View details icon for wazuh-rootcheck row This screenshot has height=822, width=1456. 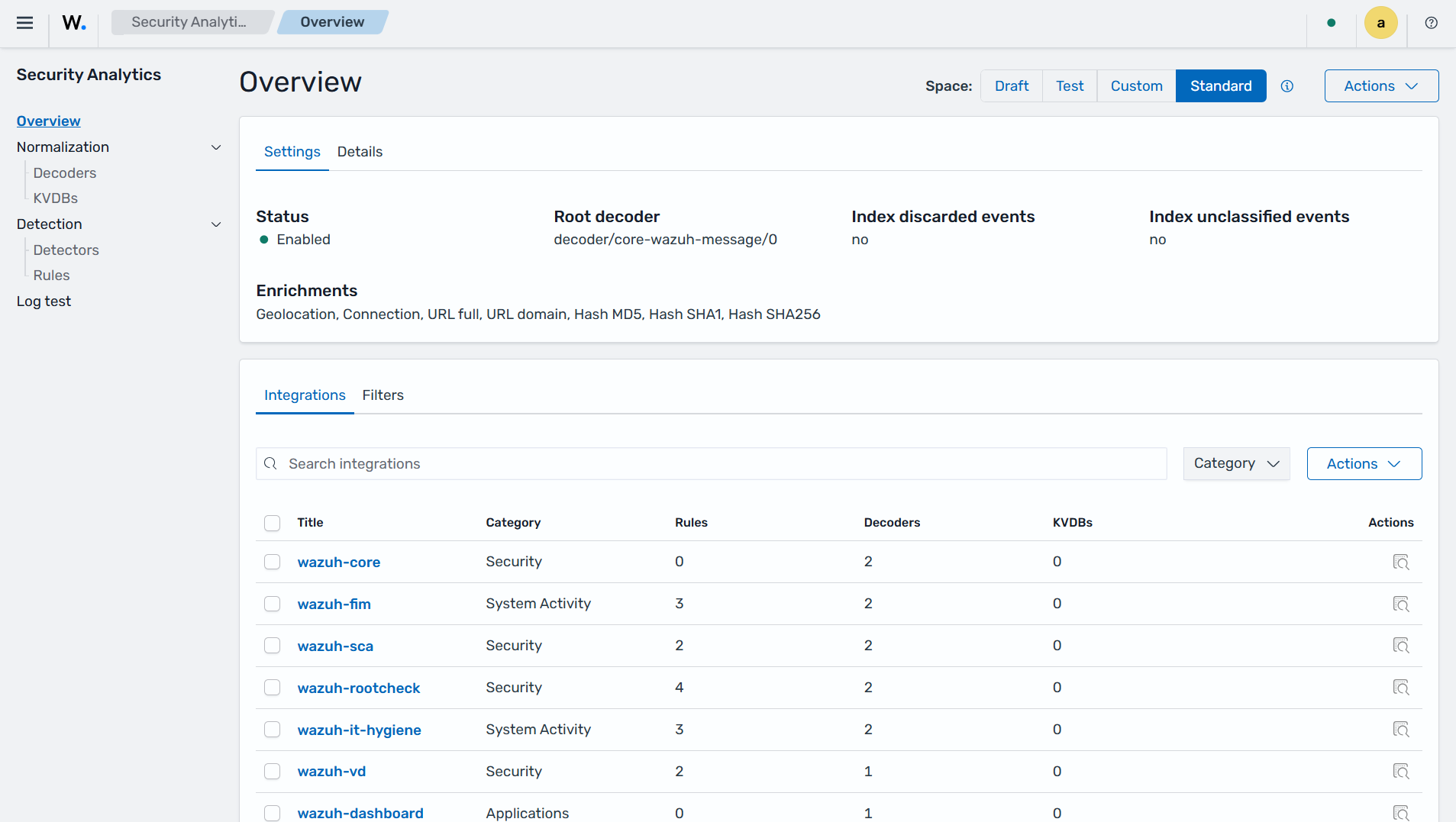click(1401, 688)
